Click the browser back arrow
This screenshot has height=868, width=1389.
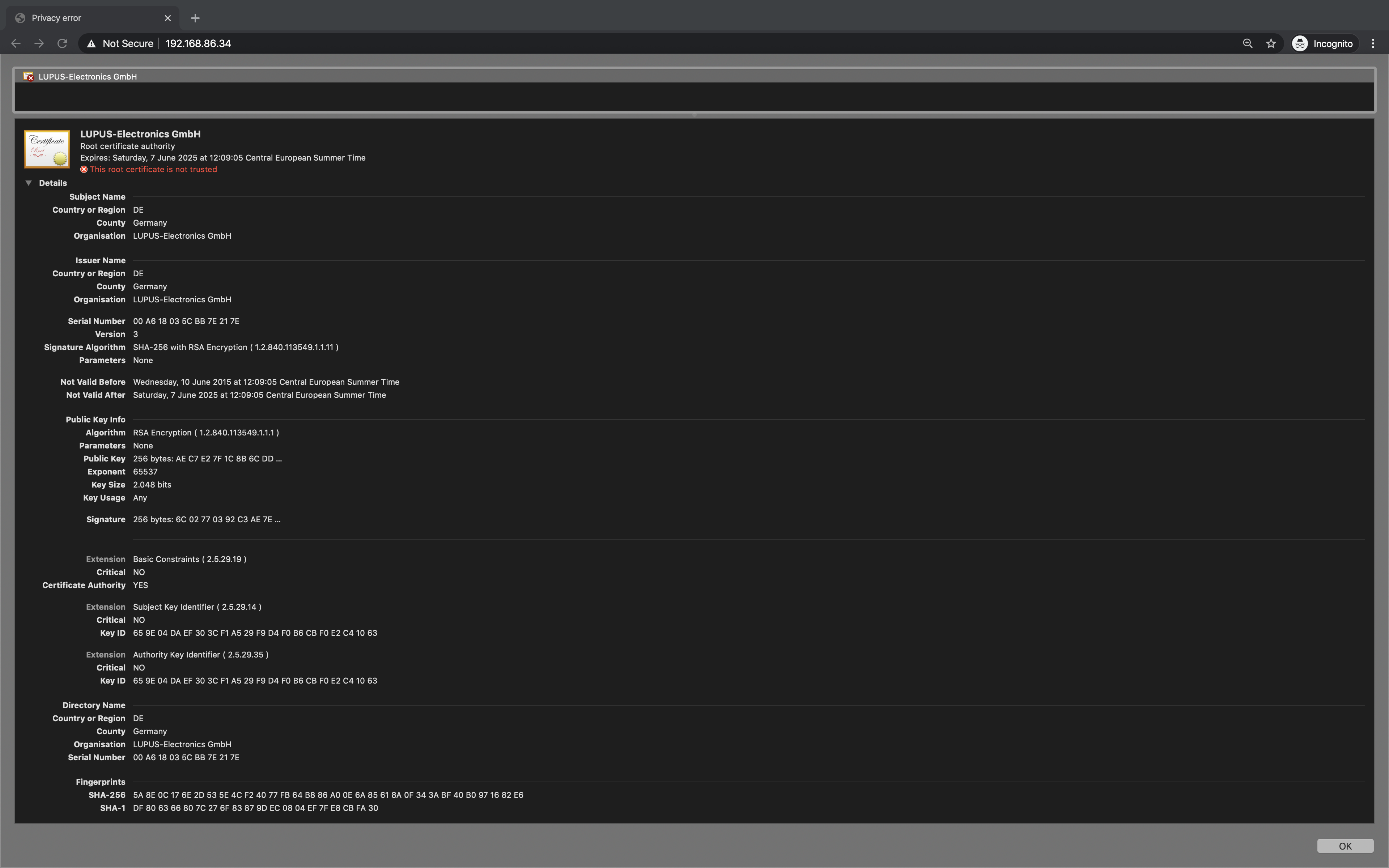pyautogui.click(x=16, y=44)
